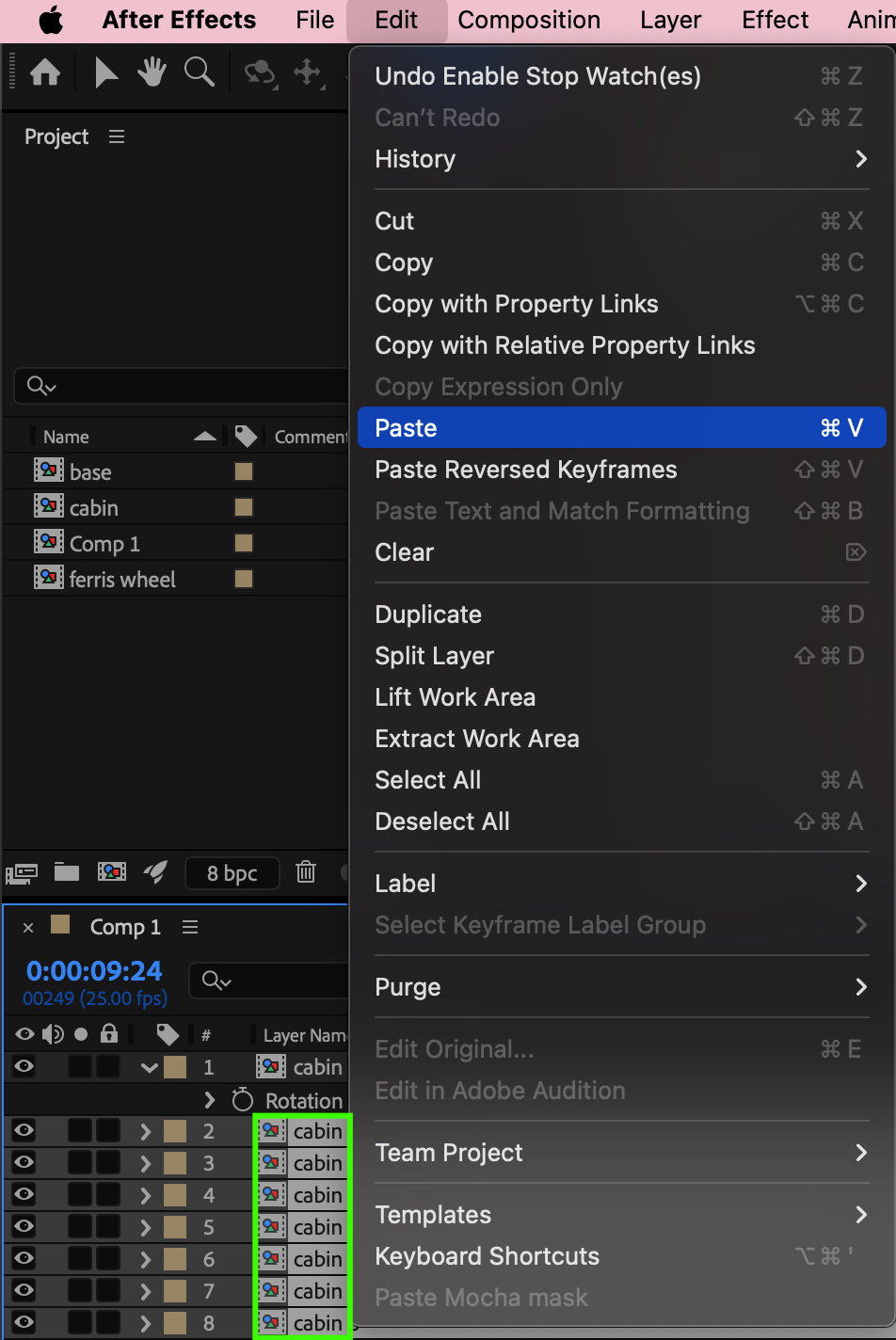Click the label color swatch for base
Screen dimensions: 896x1340
[x=244, y=471]
